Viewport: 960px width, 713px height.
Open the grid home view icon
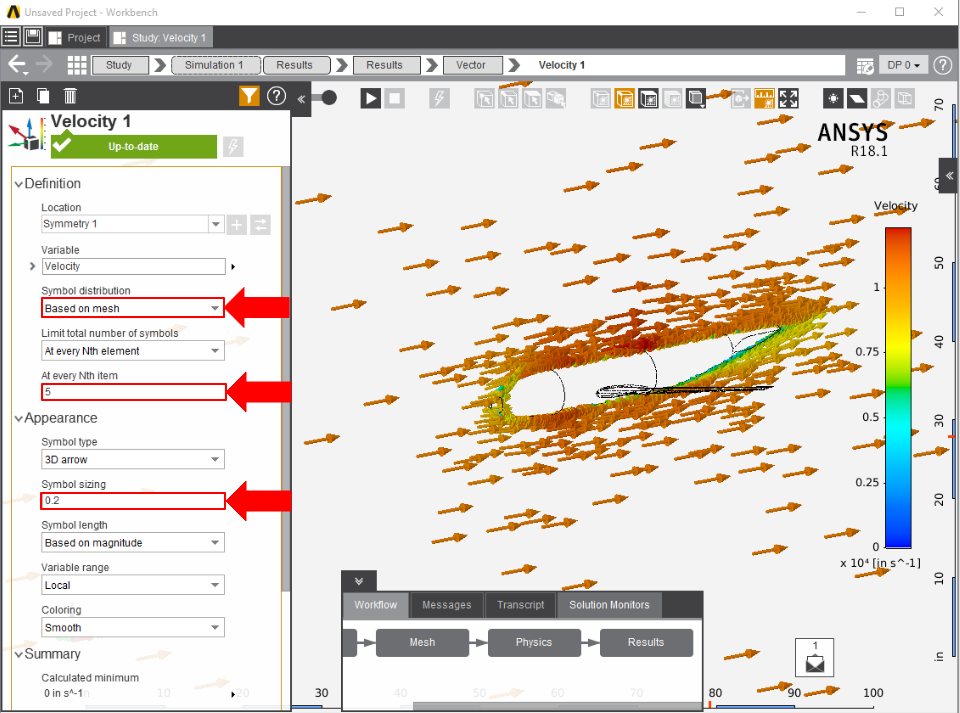coord(77,65)
